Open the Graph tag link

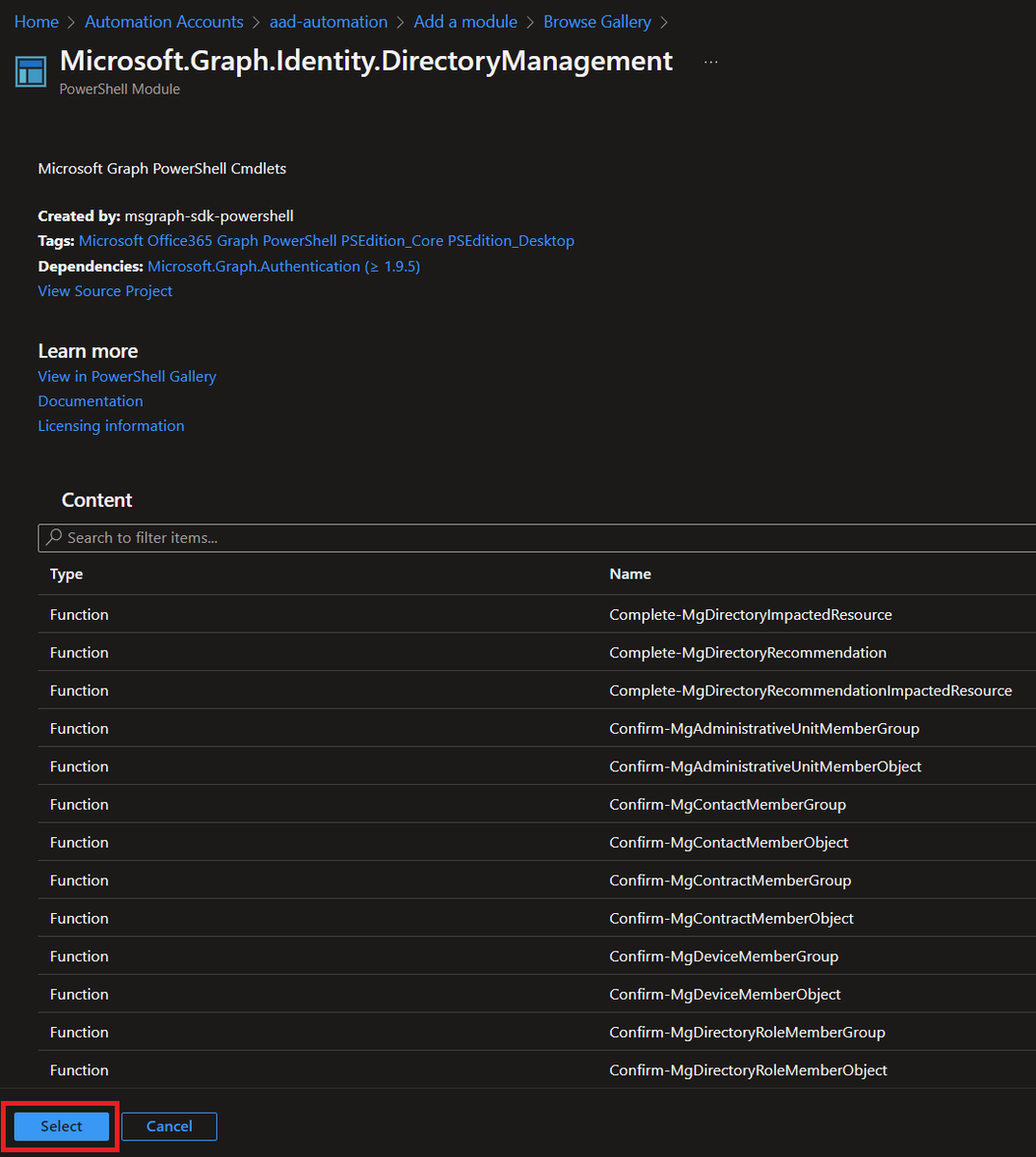pyautogui.click(x=238, y=241)
